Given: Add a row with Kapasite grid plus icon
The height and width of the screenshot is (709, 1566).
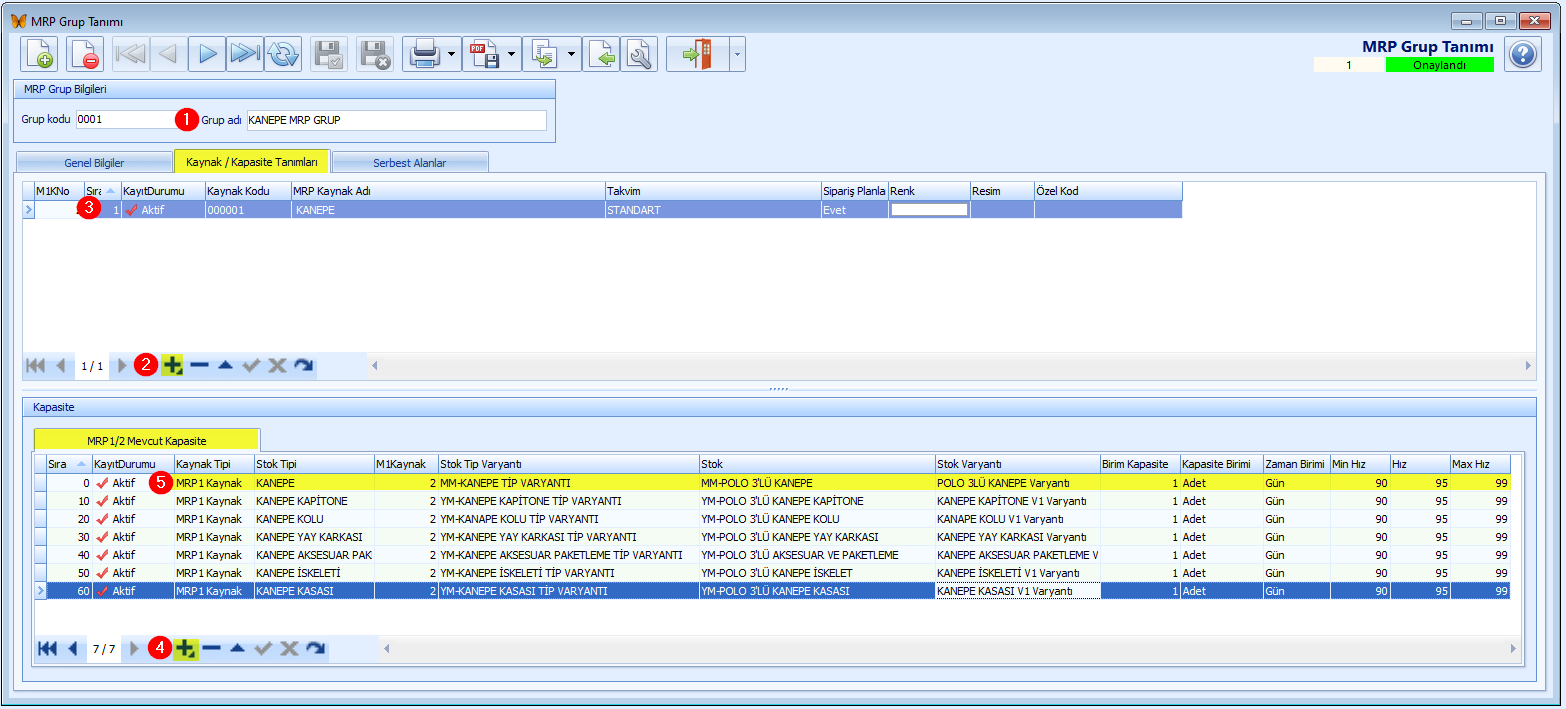Looking at the screenshot, I should point(185,649).
